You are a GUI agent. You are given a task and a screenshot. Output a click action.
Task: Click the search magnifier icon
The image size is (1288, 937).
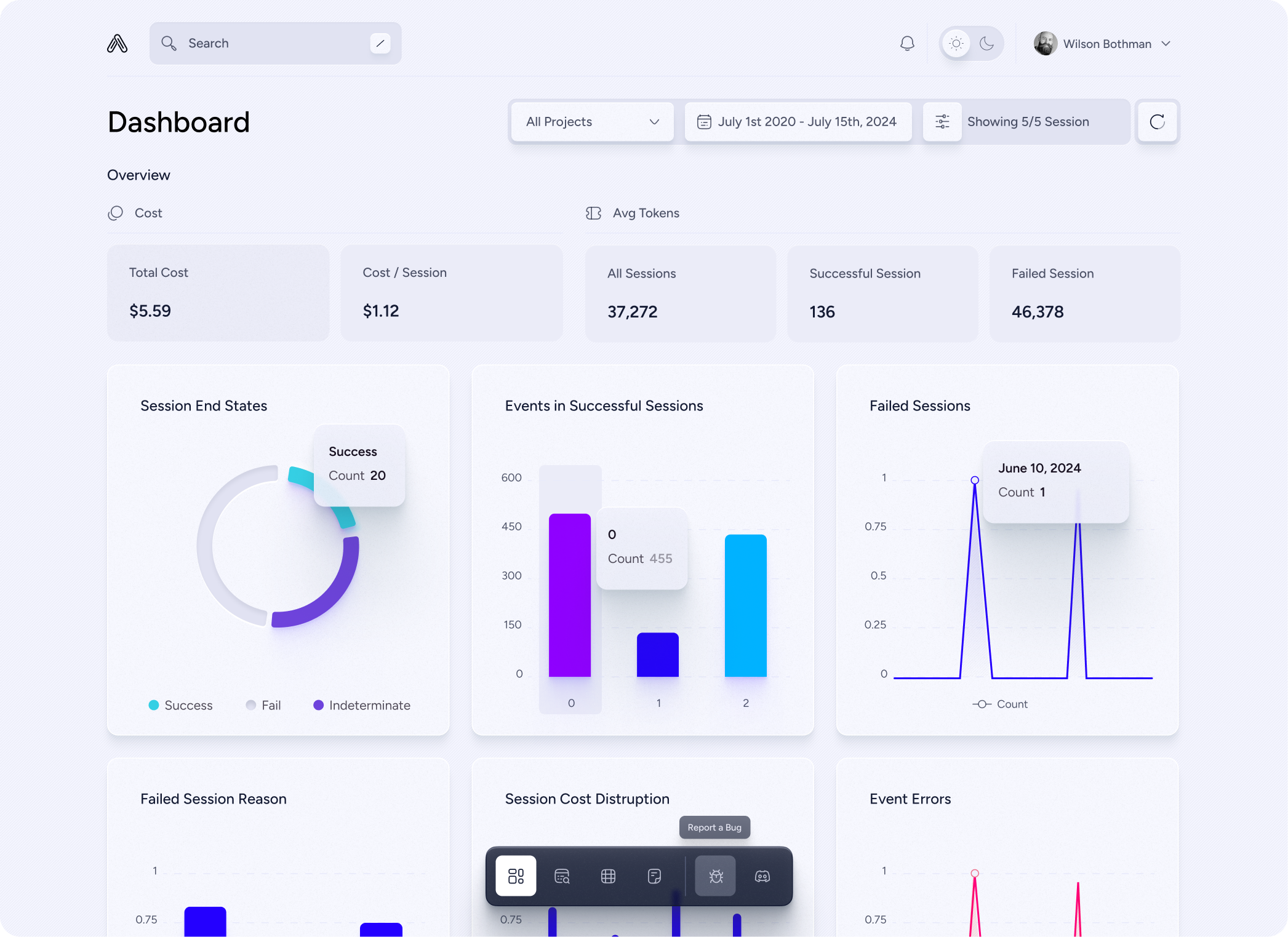169,43
